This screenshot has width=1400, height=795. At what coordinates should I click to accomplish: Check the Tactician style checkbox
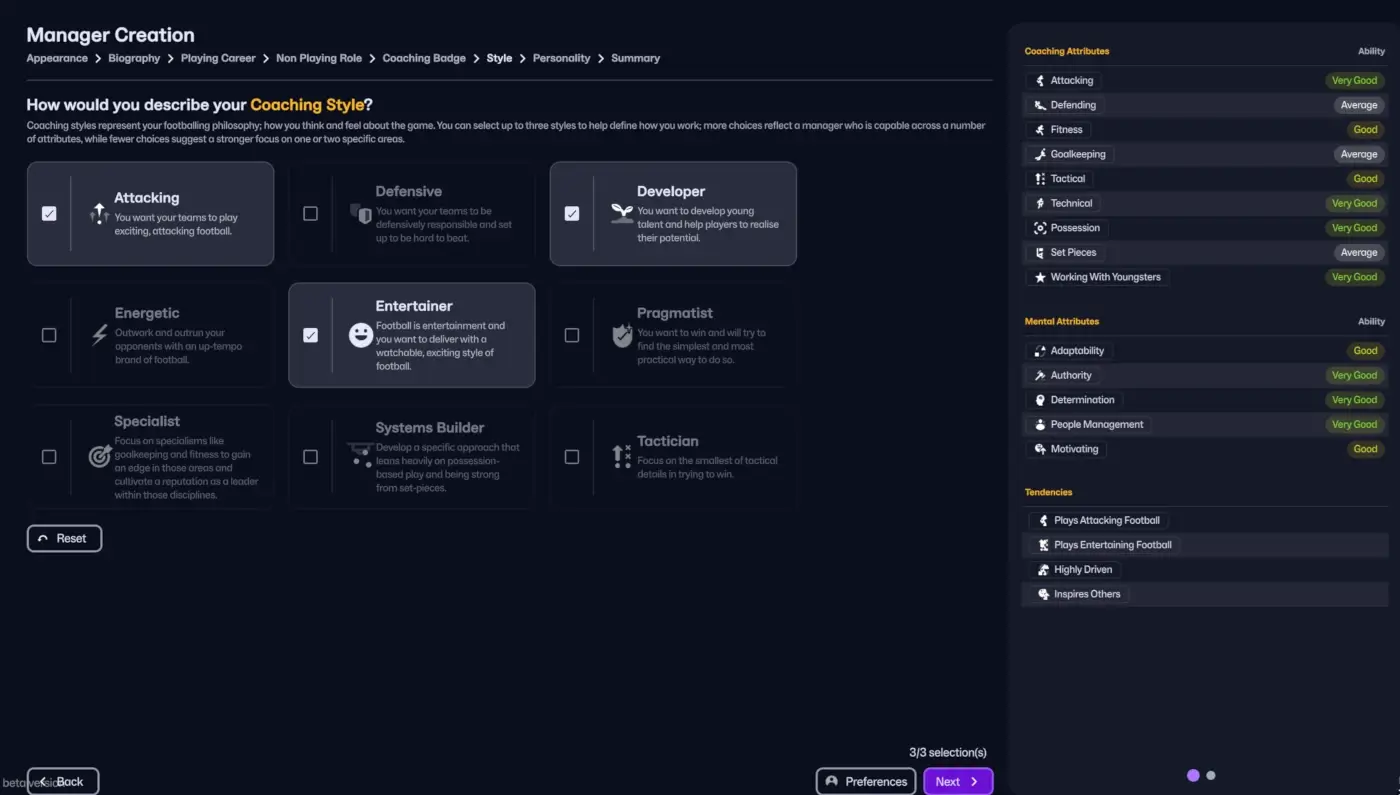[572, 456]
